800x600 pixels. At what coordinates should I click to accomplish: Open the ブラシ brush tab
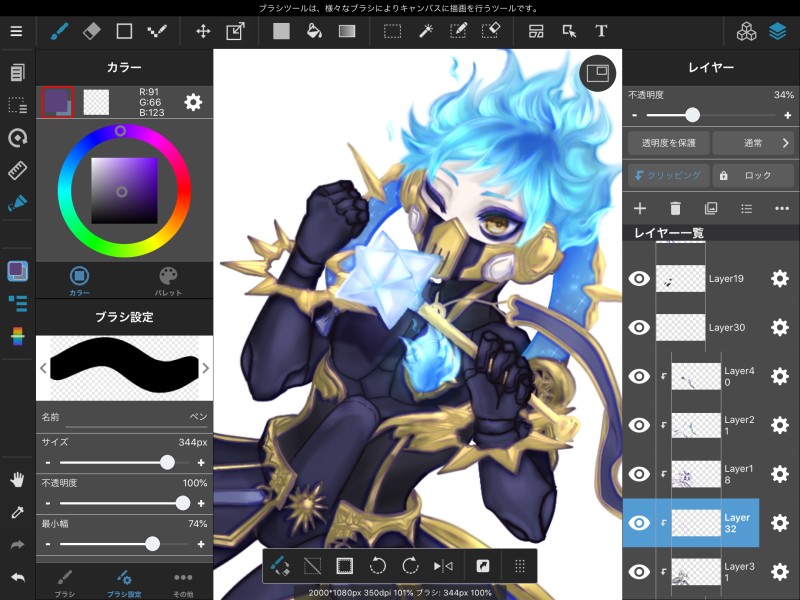65,583
